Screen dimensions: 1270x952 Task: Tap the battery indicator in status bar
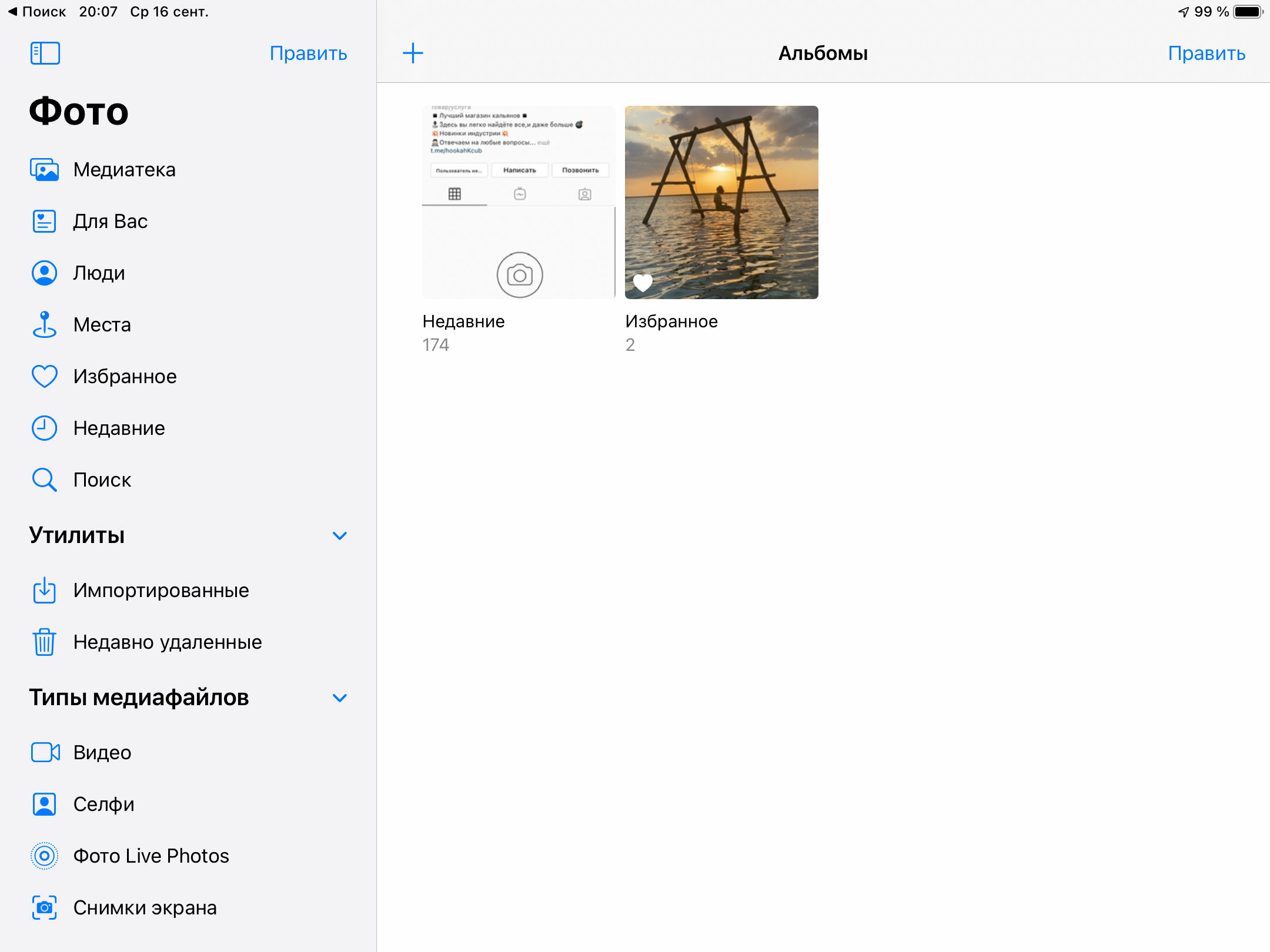(1248, 12)
